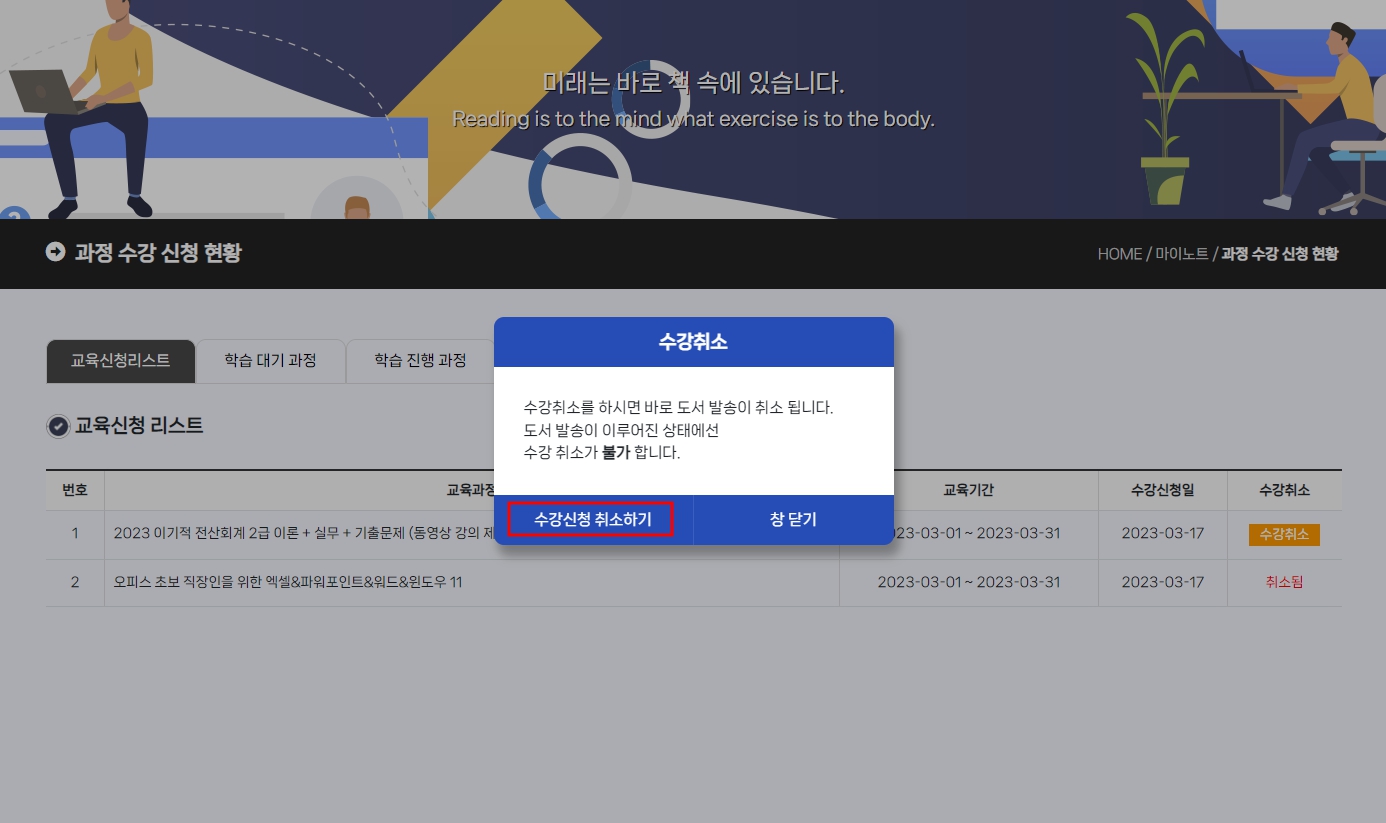The height and width of the screenshot is (823, 1386).
Task: Click the potted plant illustration in the banner
Action: click(x=1165, y=110)
